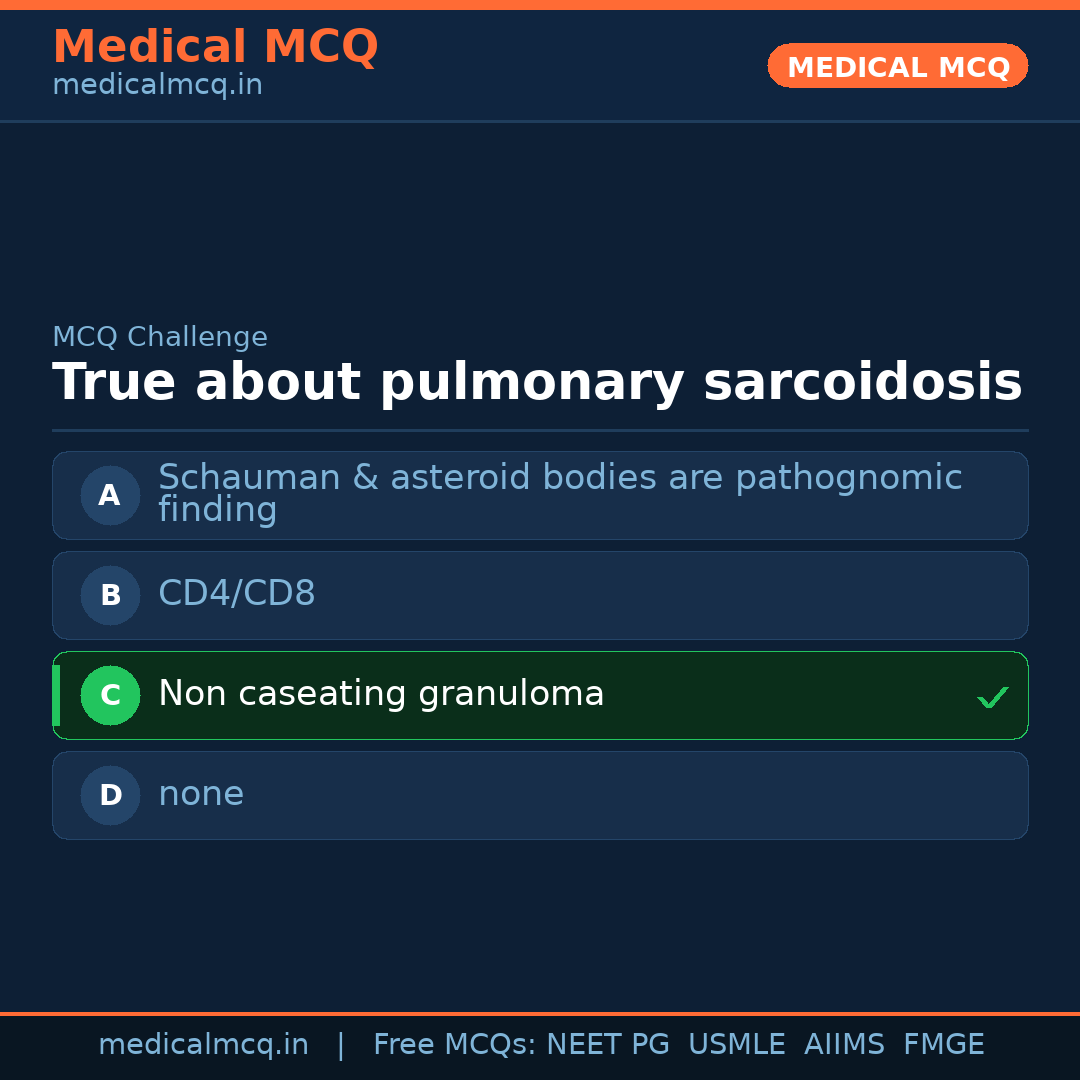Image resolution: width=1080 pixels, height=1080 pixels.
Task: Select the Non caseating granuloma answer text
Action: coord(381,694)
